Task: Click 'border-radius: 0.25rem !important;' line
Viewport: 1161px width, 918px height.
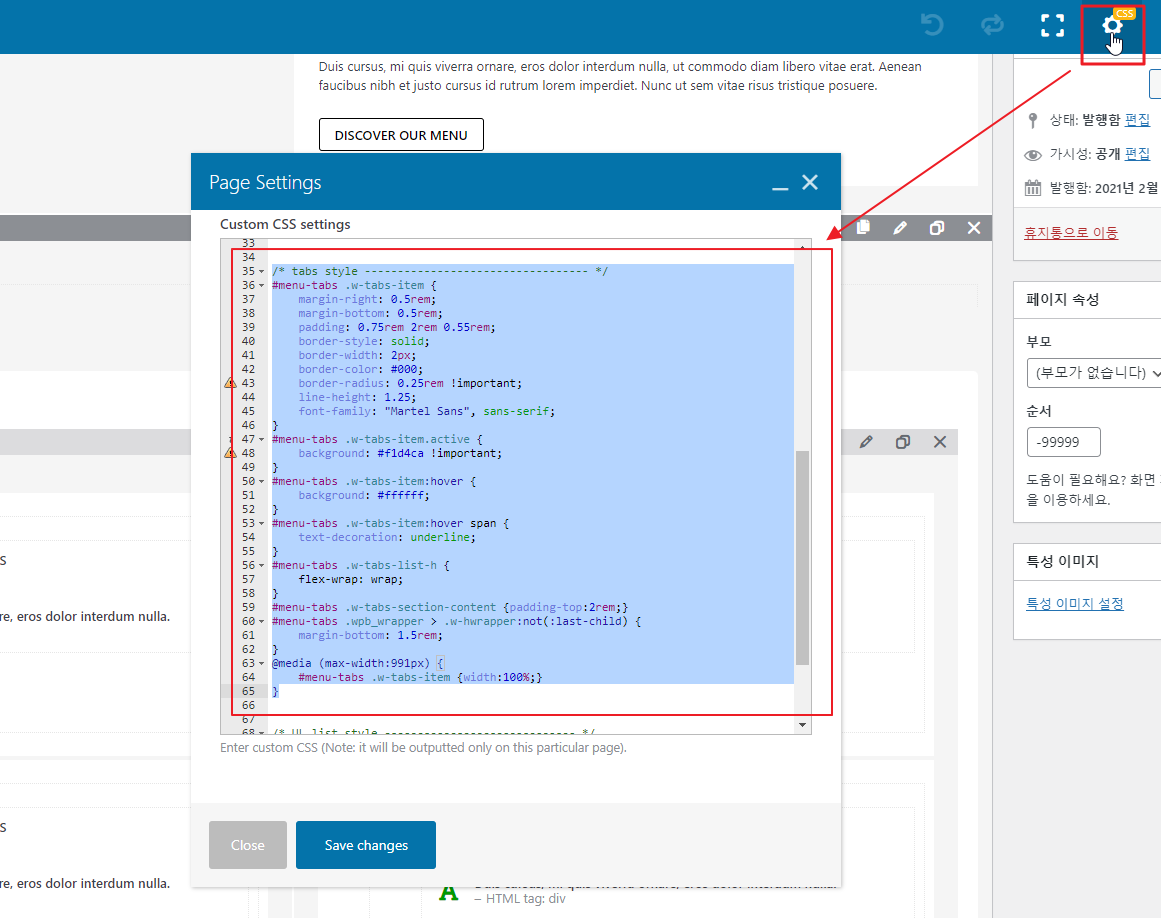Action: click(x=410, y=383)
